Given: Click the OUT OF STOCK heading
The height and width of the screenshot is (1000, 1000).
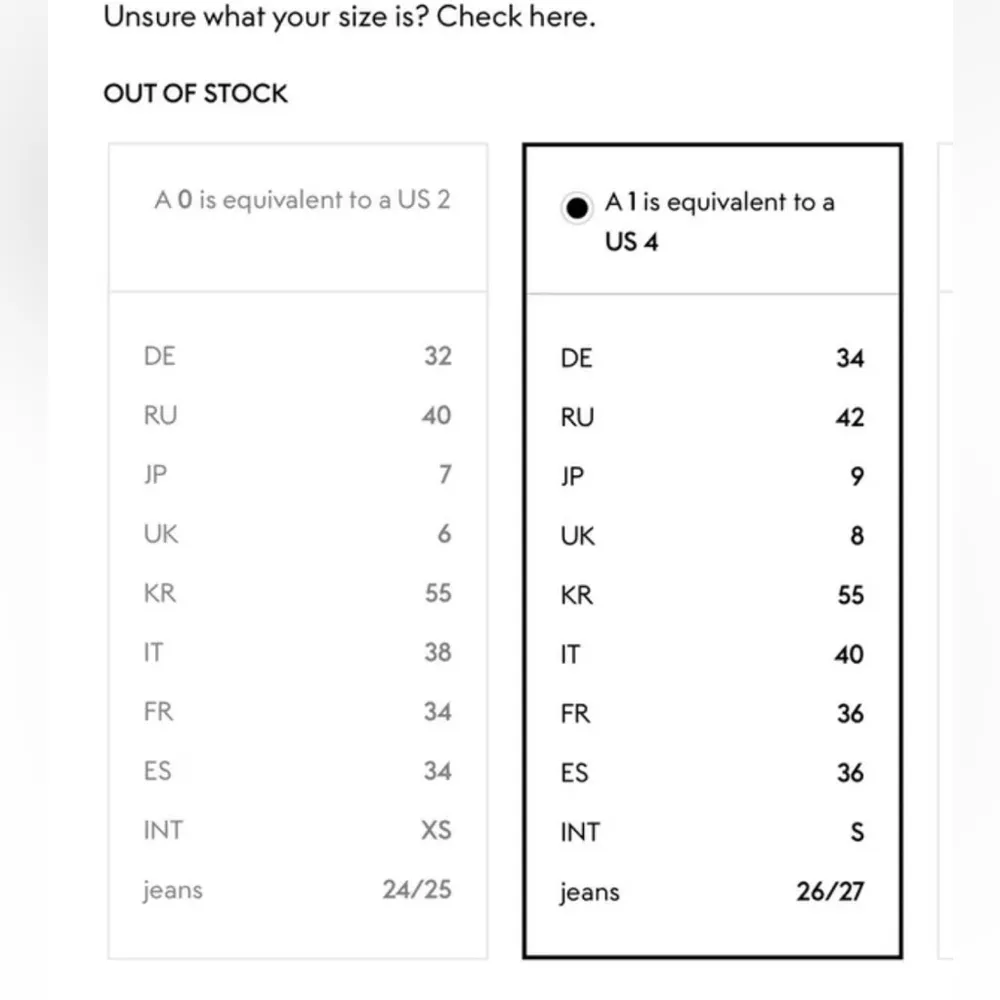Looking at the screenshot, I should pyautogui.click(x=195, y=94).
